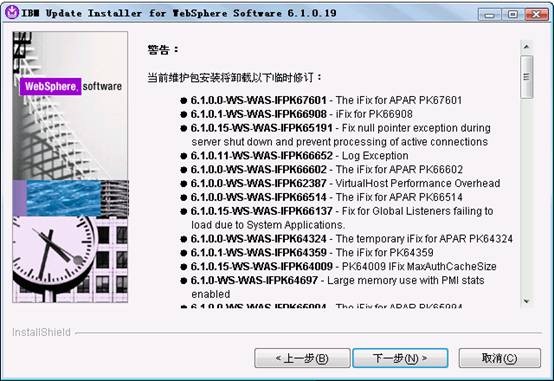Select text 6.1.0.15-WS-WAS-IFPK66137
The width and height of the screenshot is (554, 381).
click(261, 211)
